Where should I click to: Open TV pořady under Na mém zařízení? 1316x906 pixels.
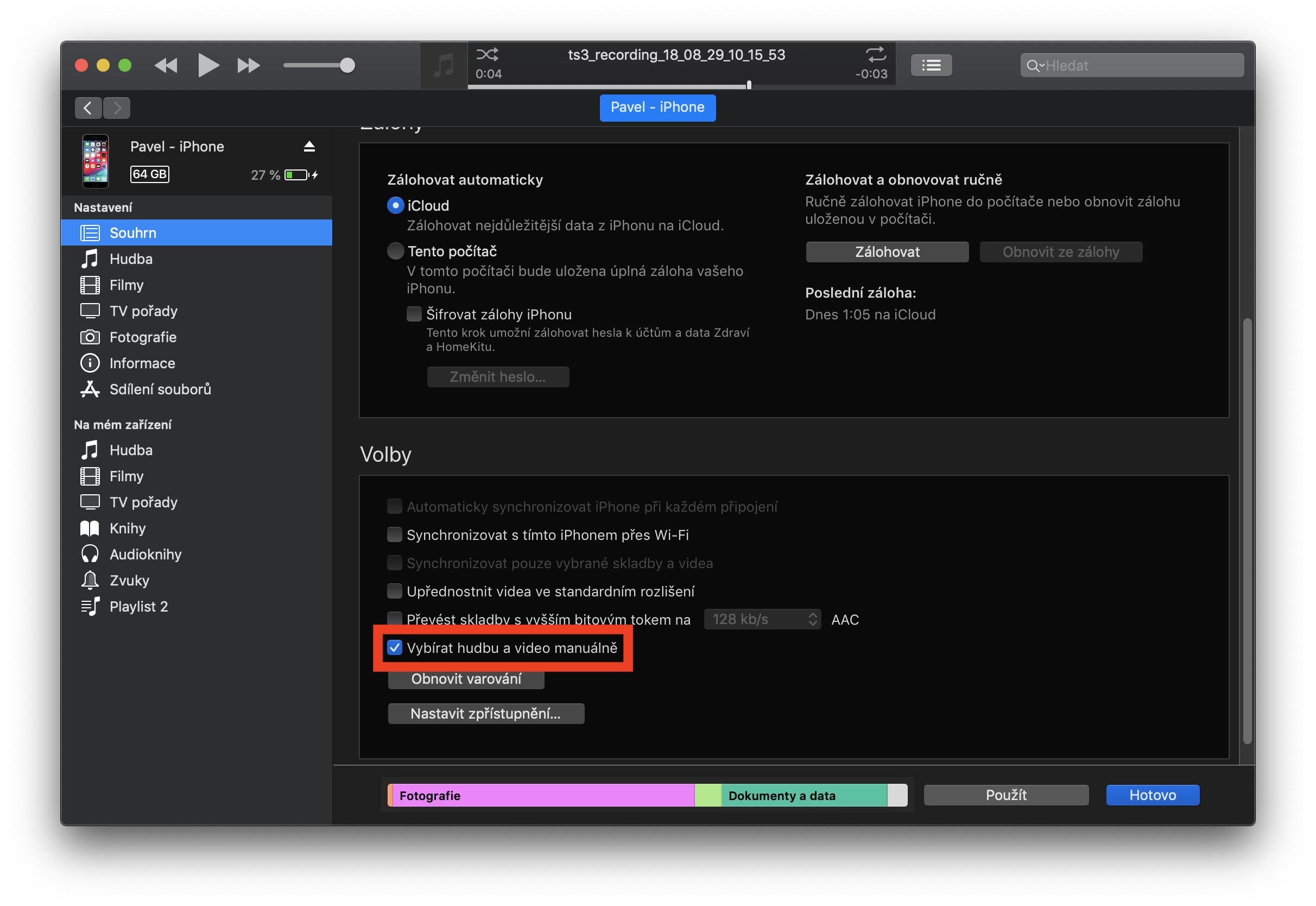pyautogui.click(x=197, y=502)
